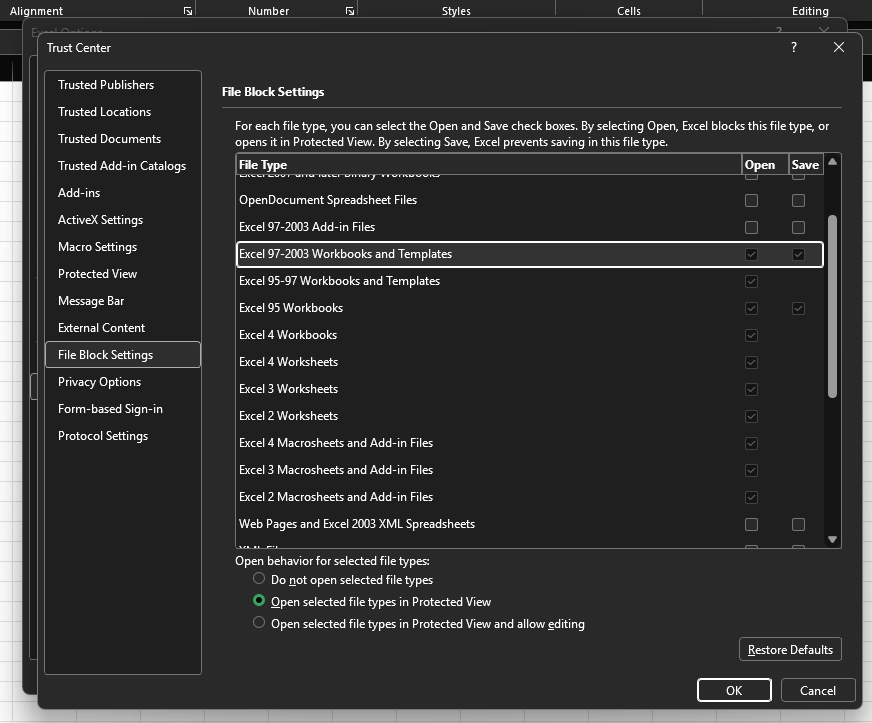
Task: Open the Alignment group dialog launcher
Action: pos(188,11)
